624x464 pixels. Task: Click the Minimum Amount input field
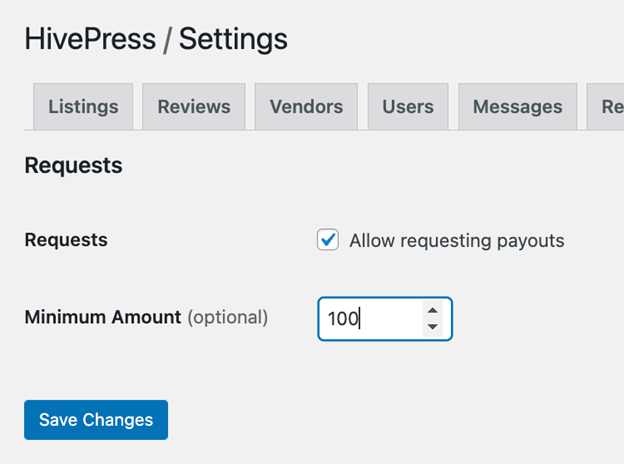click(x=385, y=319)
